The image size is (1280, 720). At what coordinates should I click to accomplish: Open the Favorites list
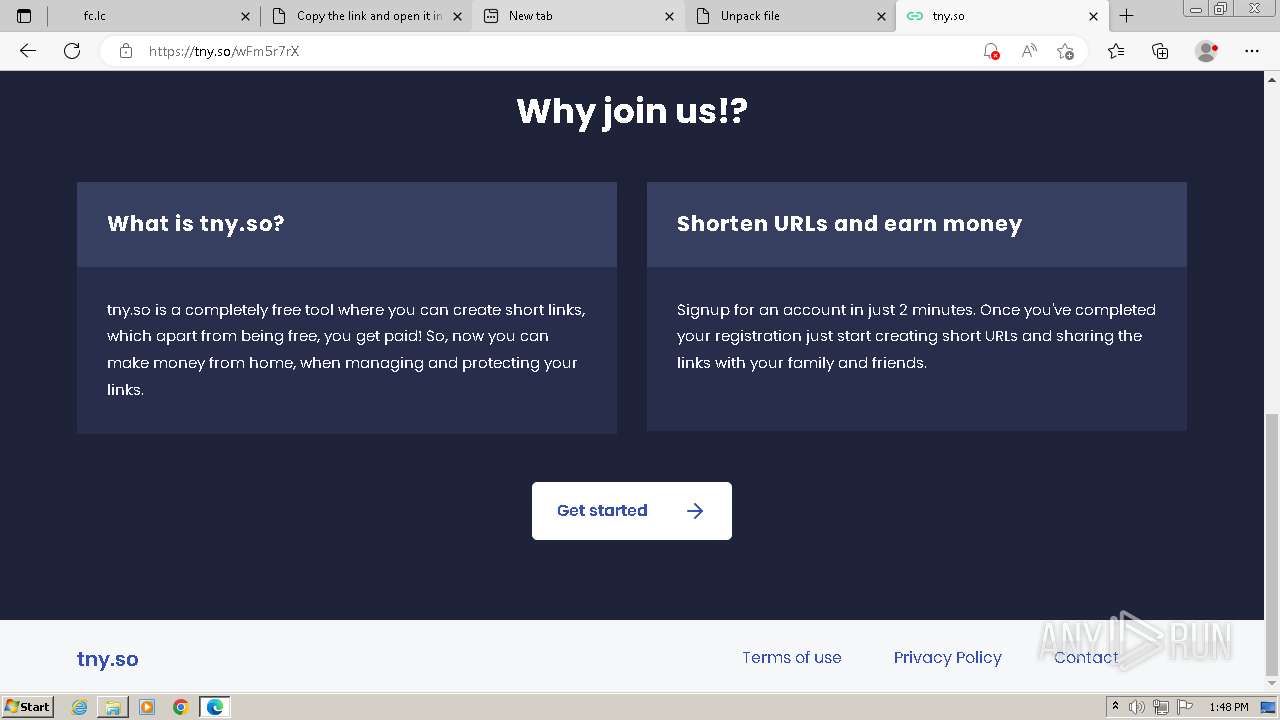[x=1116, y=51]
